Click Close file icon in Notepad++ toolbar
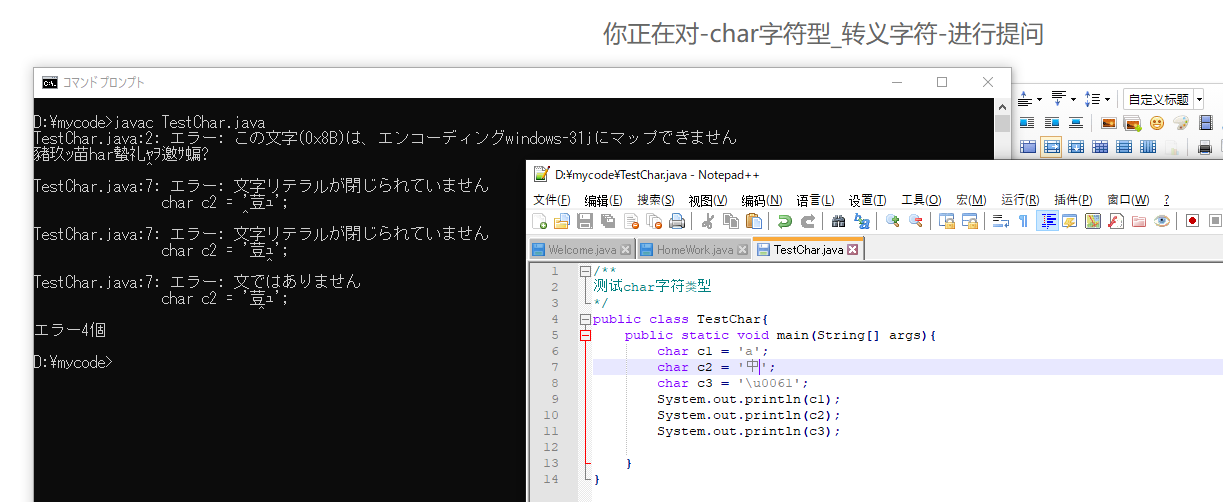The width and height of the screenshot is (1223, 502). tap(632, 221)
